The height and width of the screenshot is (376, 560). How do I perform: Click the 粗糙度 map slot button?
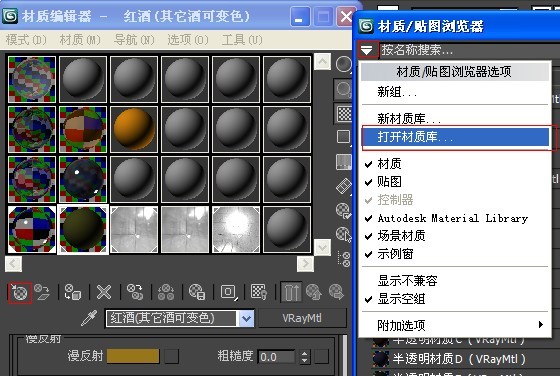(321, 356)
